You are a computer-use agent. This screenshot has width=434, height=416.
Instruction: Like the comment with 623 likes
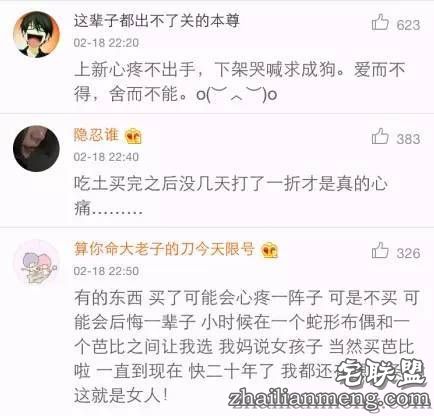[380, 23]
